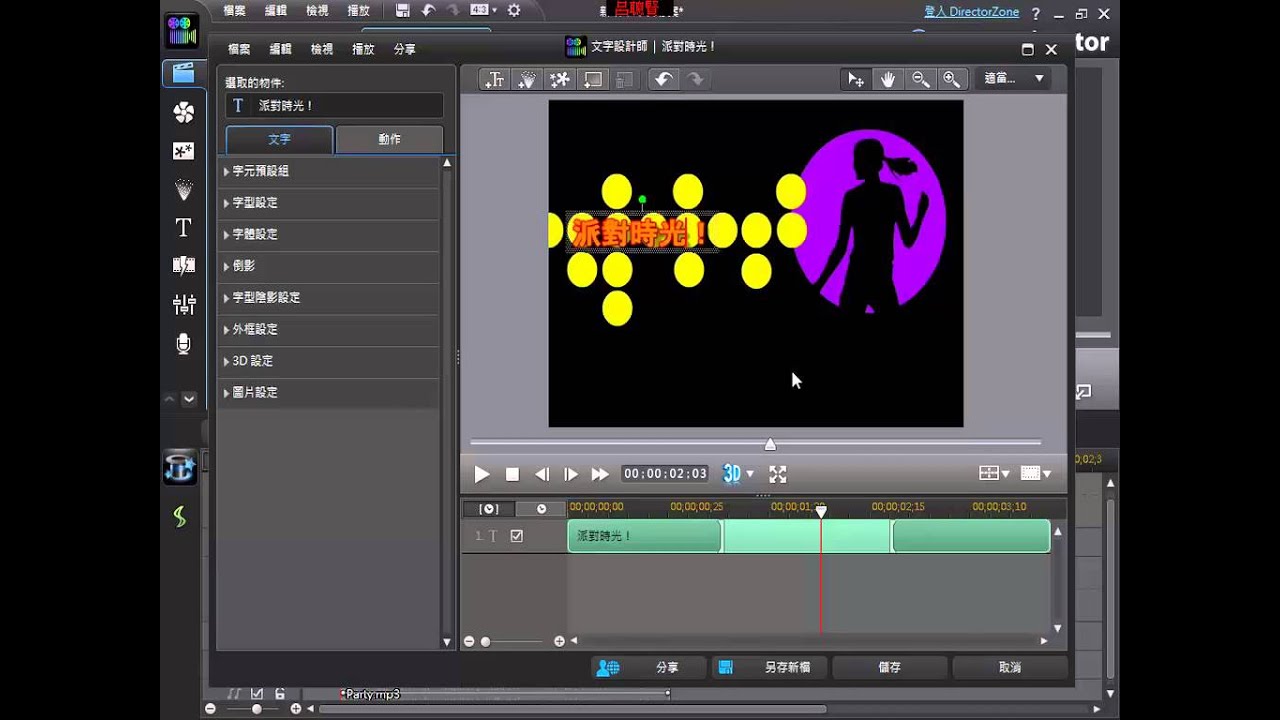
Task: Toggle the 3D preview mode button
Action: (731, 474)
